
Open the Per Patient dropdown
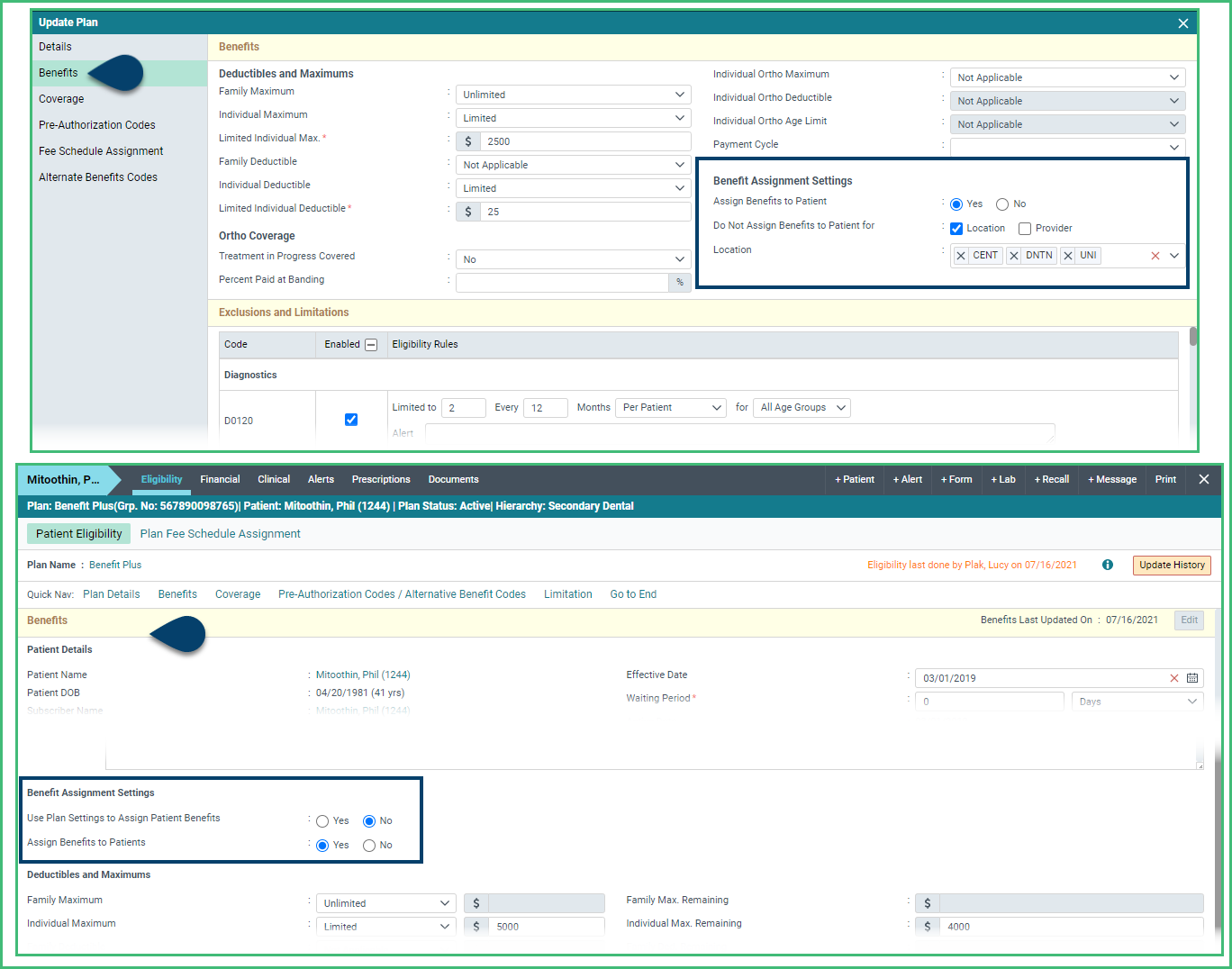[671, 408]
